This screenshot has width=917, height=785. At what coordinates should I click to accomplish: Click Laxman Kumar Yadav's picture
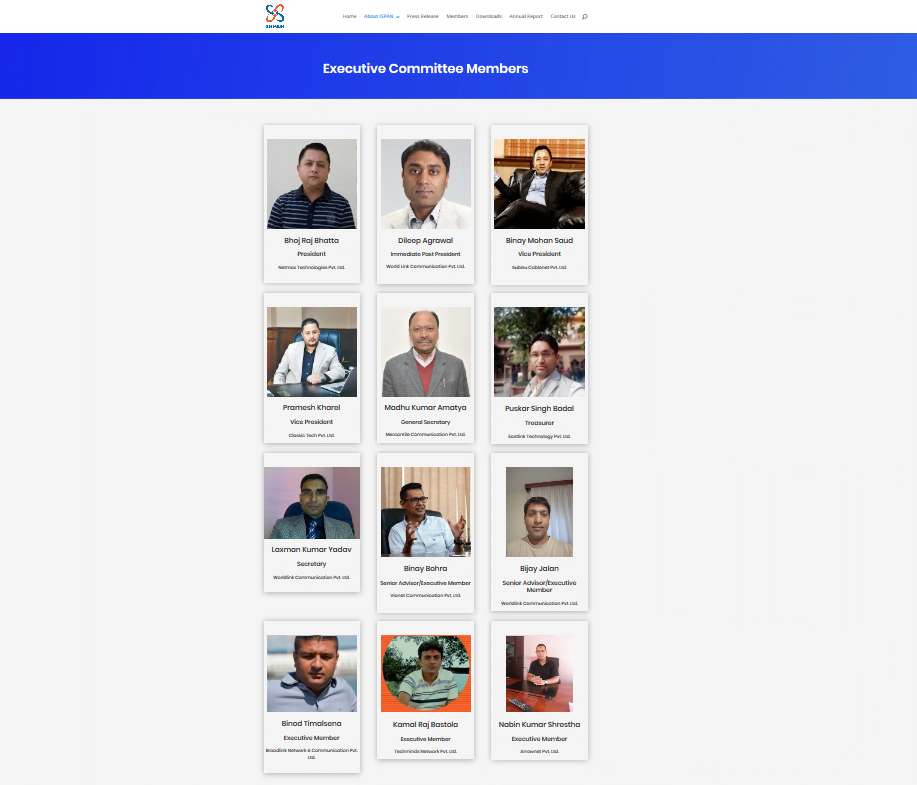click(312, 503)
